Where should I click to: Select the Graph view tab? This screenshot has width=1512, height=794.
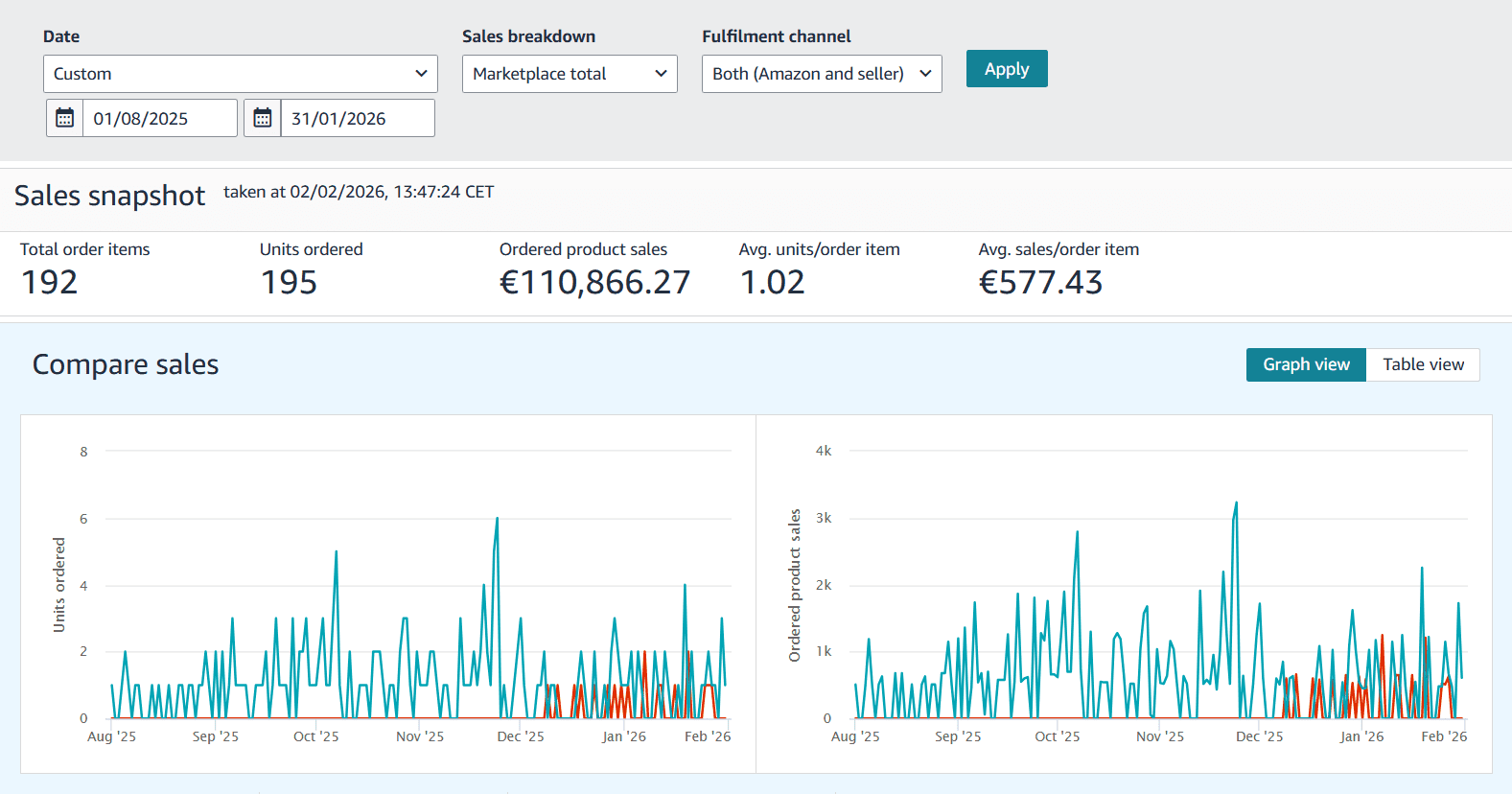click(x=1306, y=364)
